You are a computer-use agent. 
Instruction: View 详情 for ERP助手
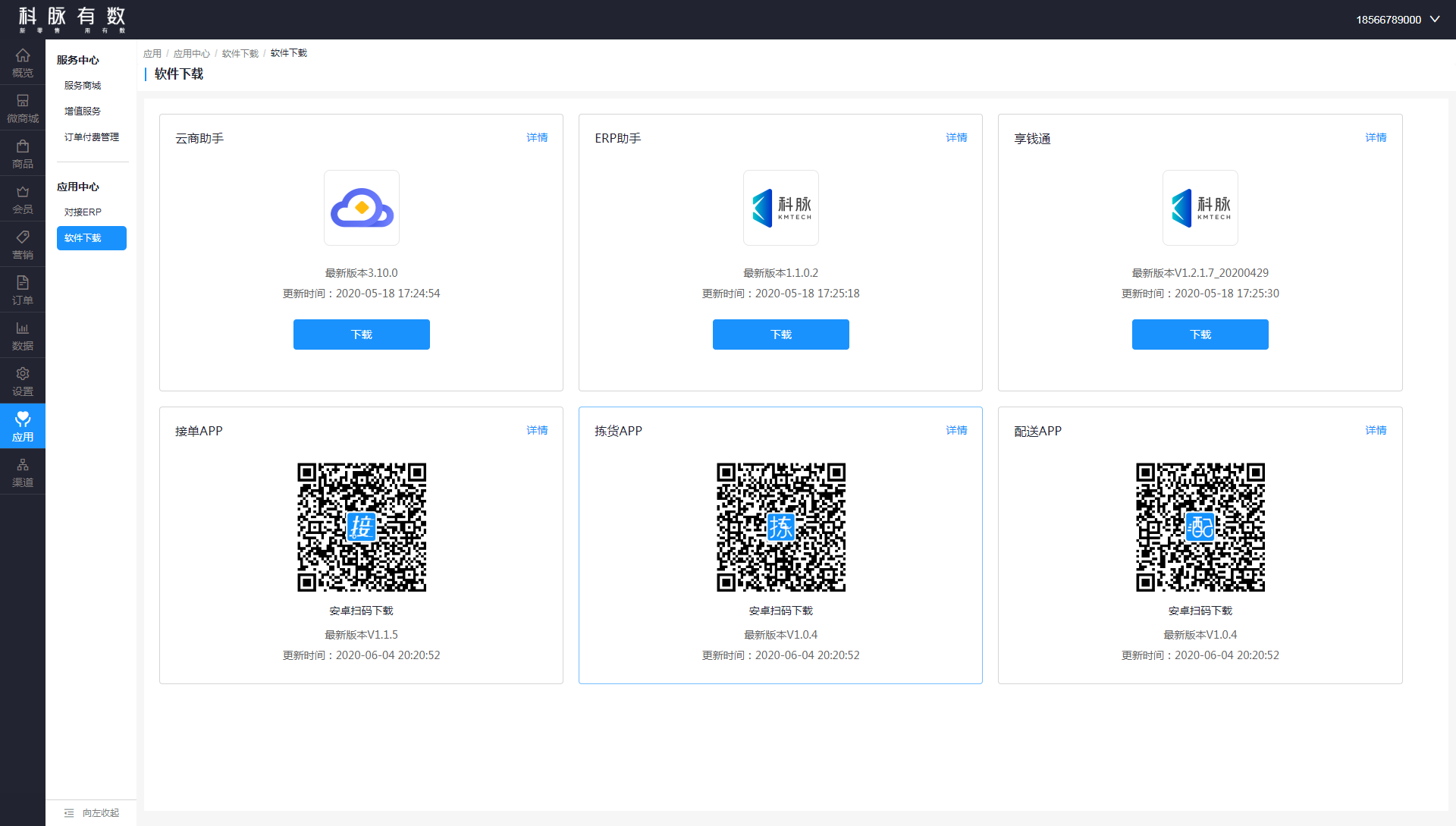(956, 138)
